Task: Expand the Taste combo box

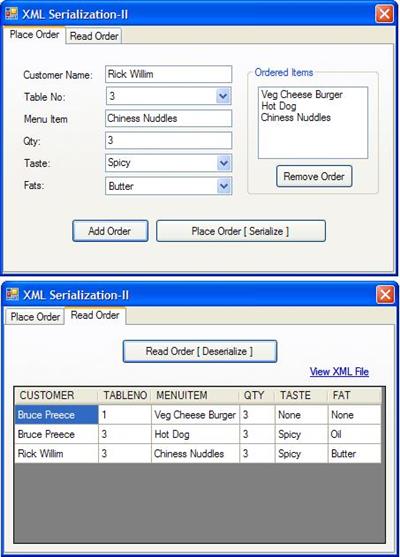Action: [223, 163]
